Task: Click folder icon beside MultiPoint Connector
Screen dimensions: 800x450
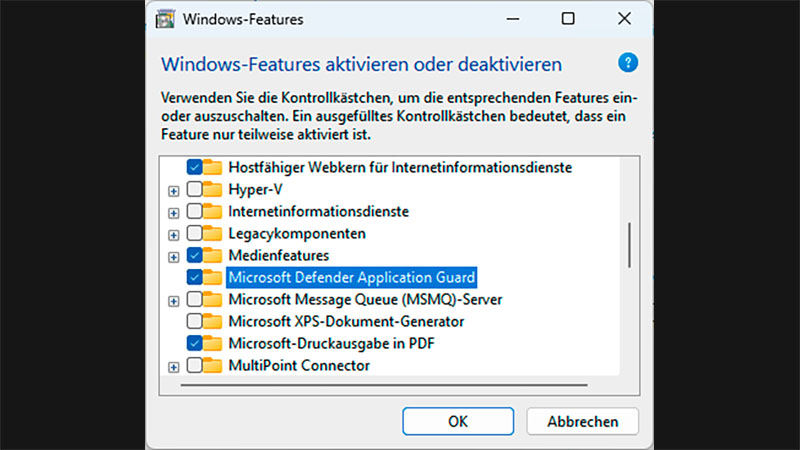Action: coord(213,365)
